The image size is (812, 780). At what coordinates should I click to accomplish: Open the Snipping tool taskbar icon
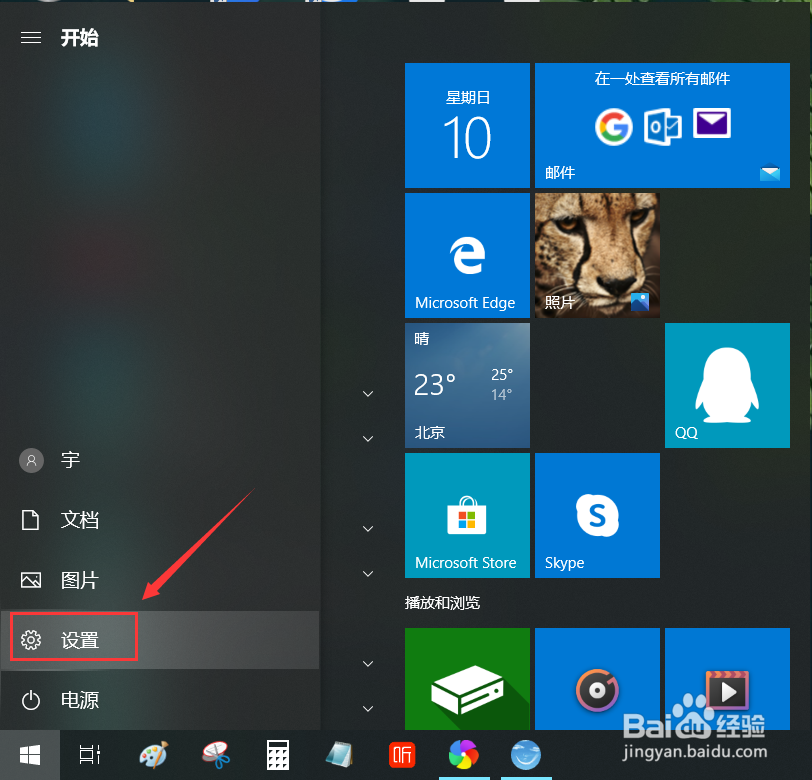216,755
